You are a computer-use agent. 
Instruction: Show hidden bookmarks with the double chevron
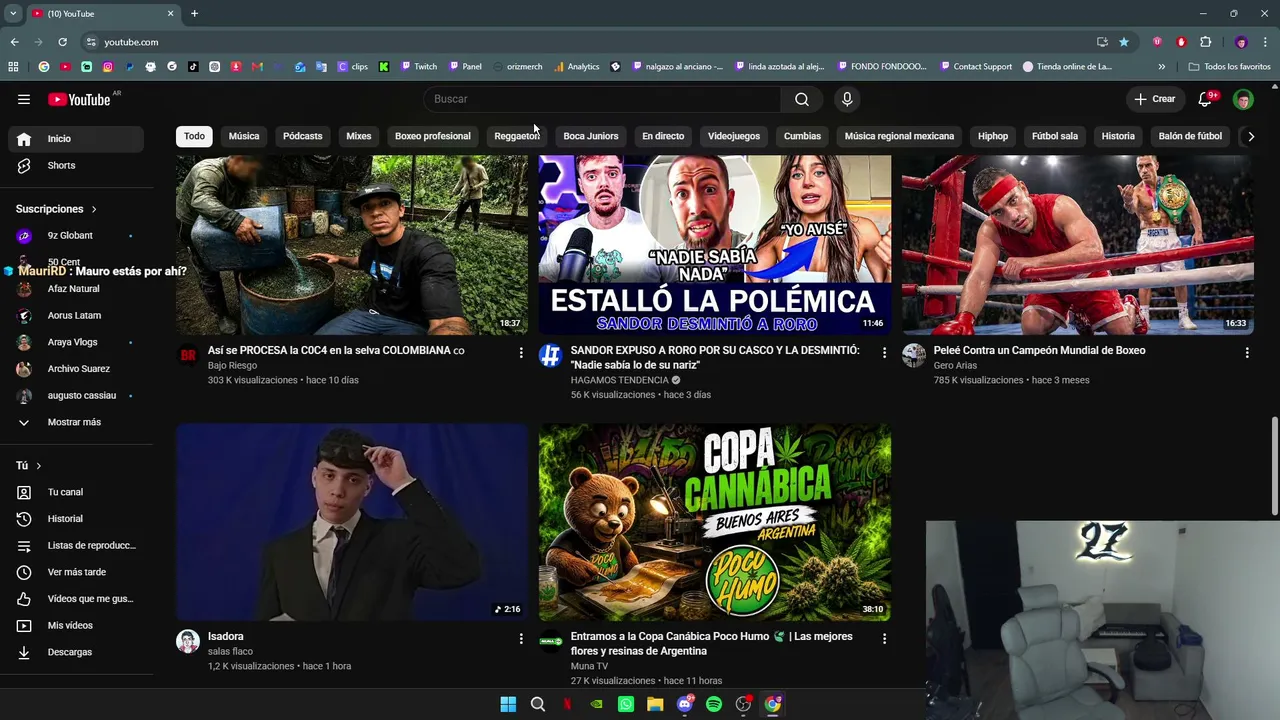(1161, 67)
